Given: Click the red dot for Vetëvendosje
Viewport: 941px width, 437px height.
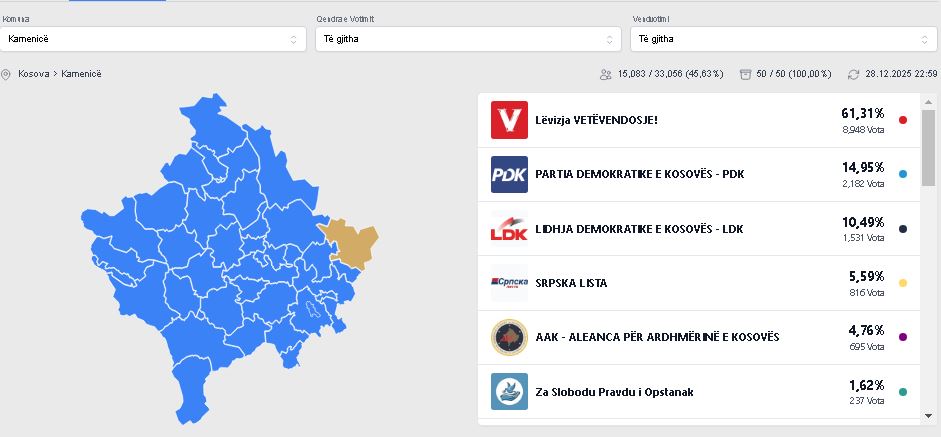Looking at the screenshot, I should point(903,120).
